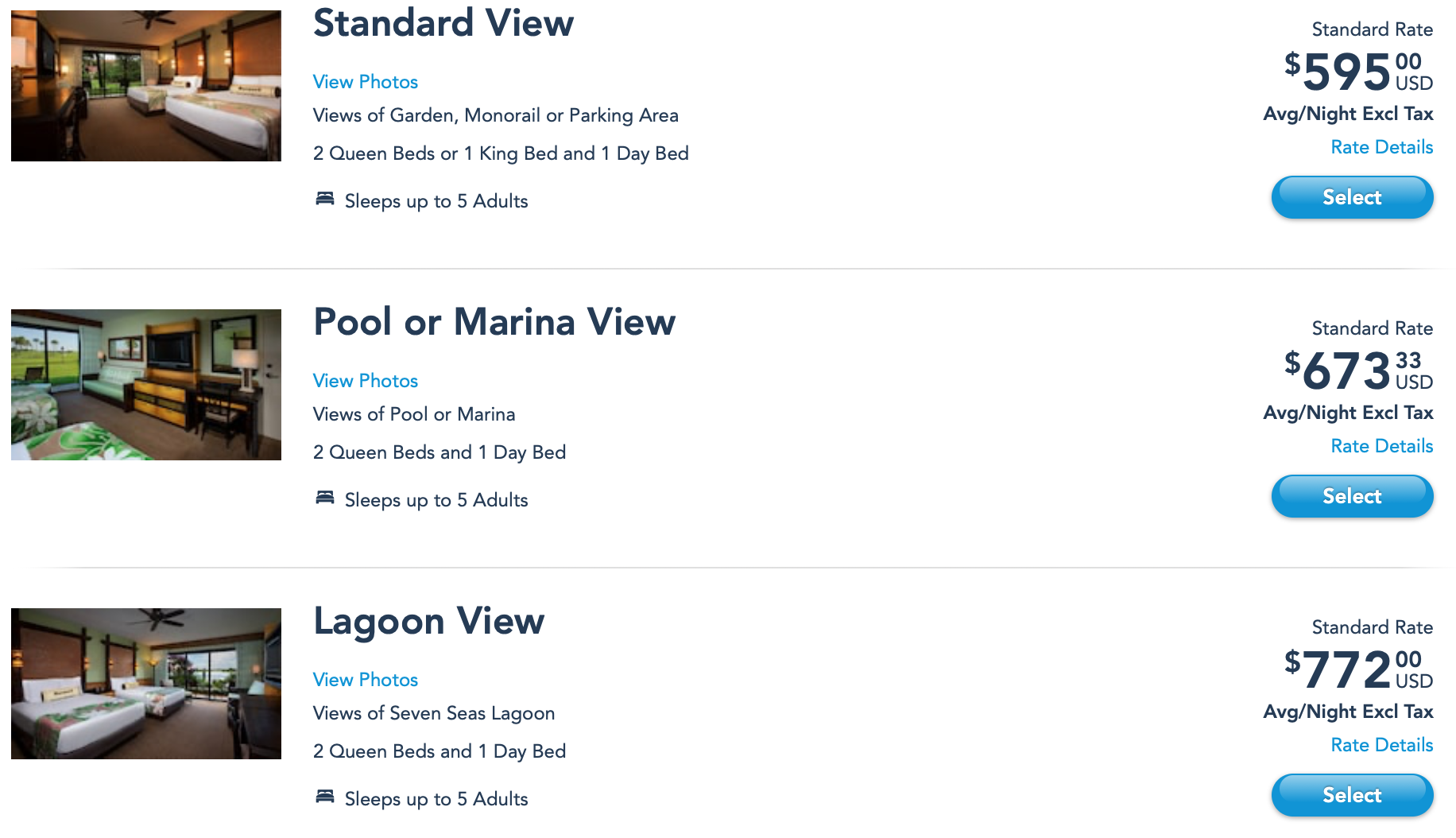View Photos for Standard View room
This screenshot has width=1456, height=838.
(365, 82)
